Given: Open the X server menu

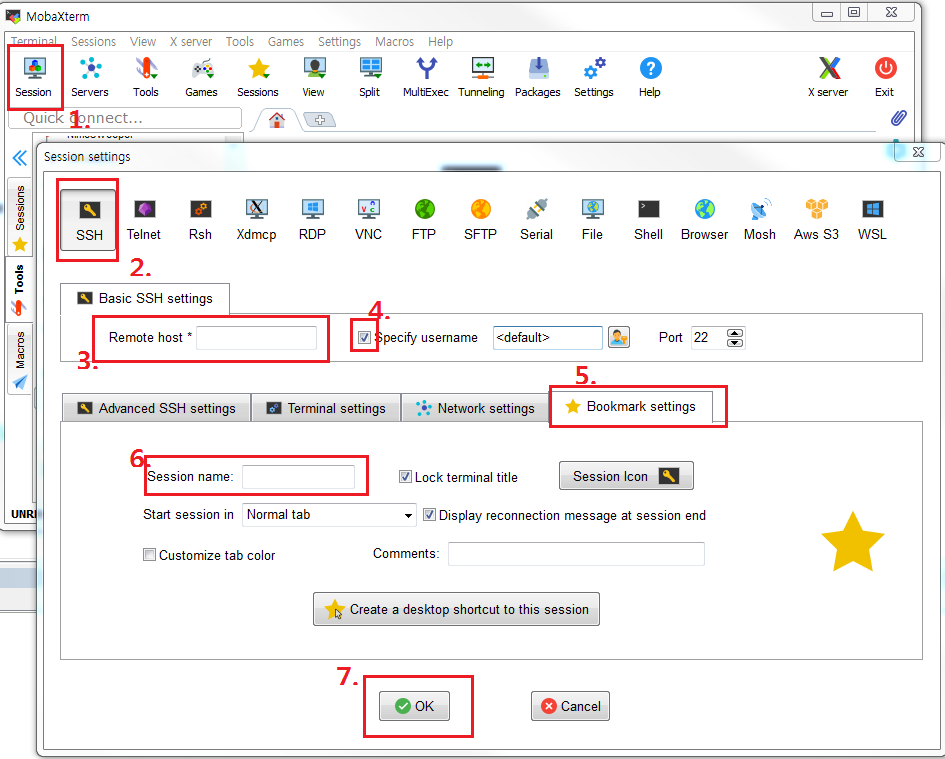Looking at the screenshot, I should pyautogui.click(x=190, y=42).
